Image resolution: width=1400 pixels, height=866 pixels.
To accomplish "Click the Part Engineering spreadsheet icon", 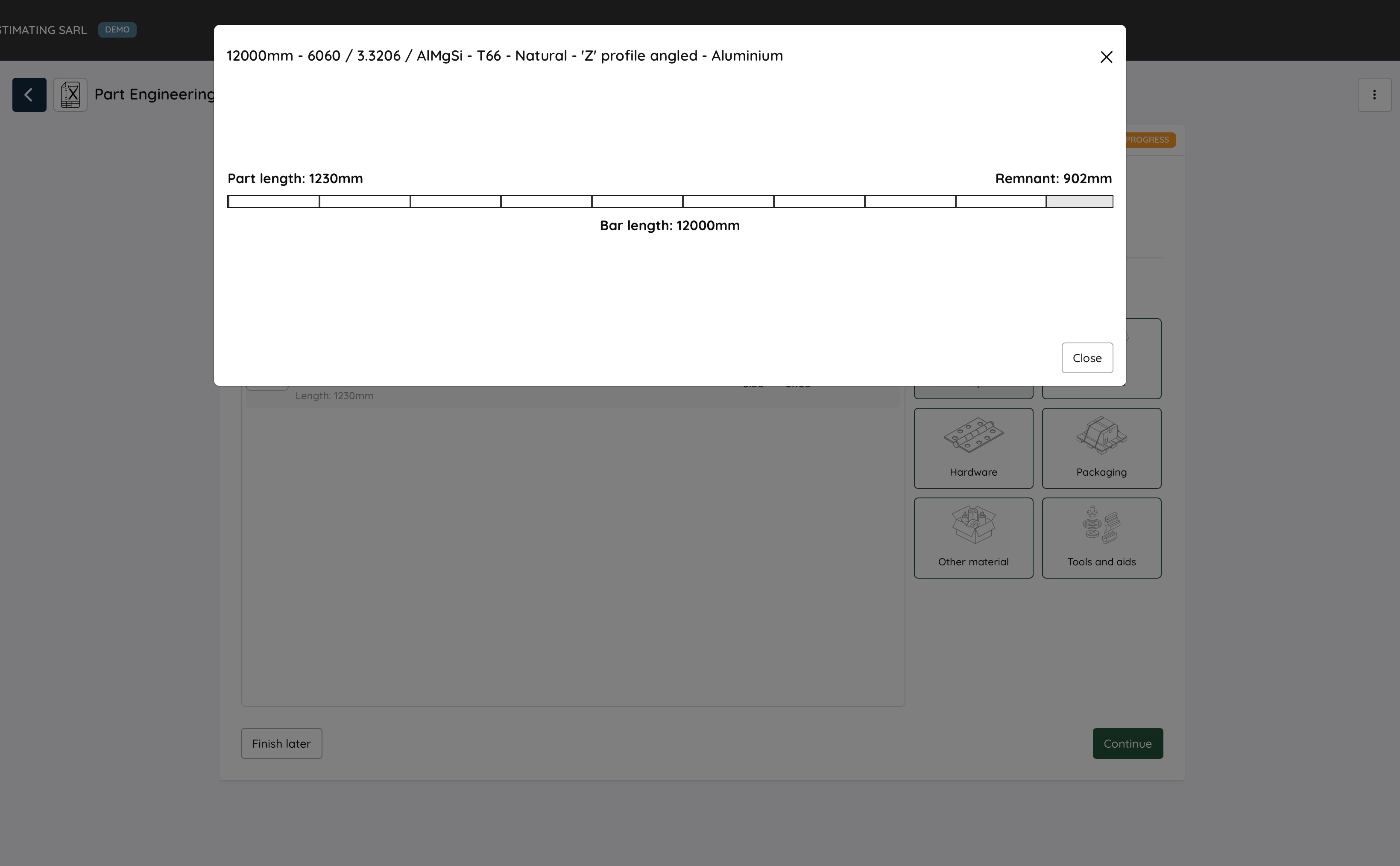I will coord(70,94).
